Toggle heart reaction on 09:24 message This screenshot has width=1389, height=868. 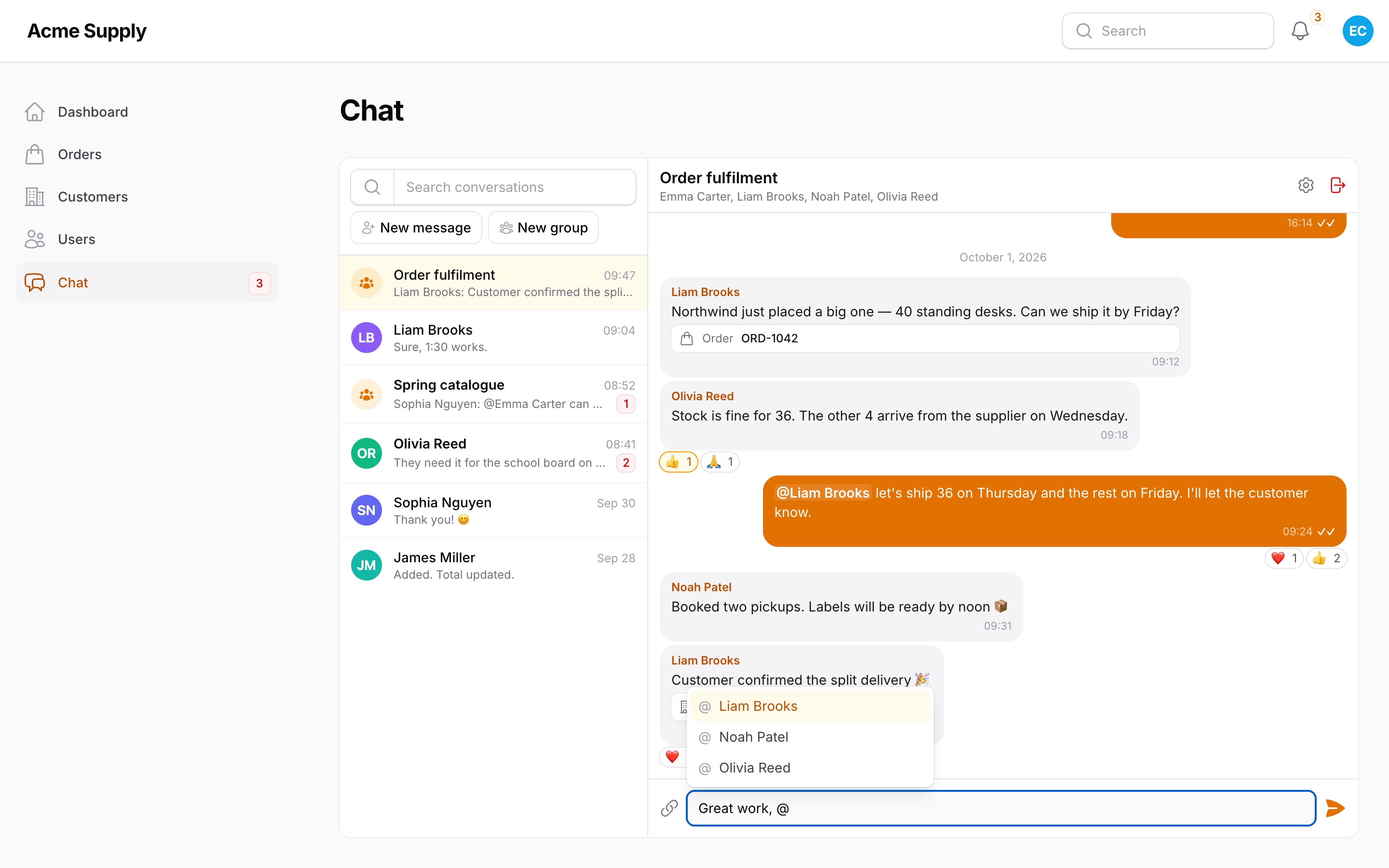1284,558
